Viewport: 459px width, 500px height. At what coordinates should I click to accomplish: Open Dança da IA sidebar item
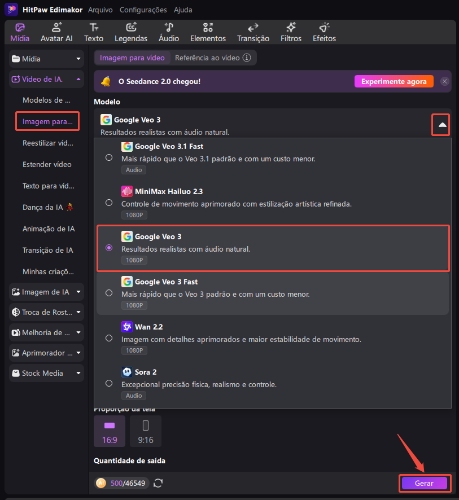[x=48, y=207]
